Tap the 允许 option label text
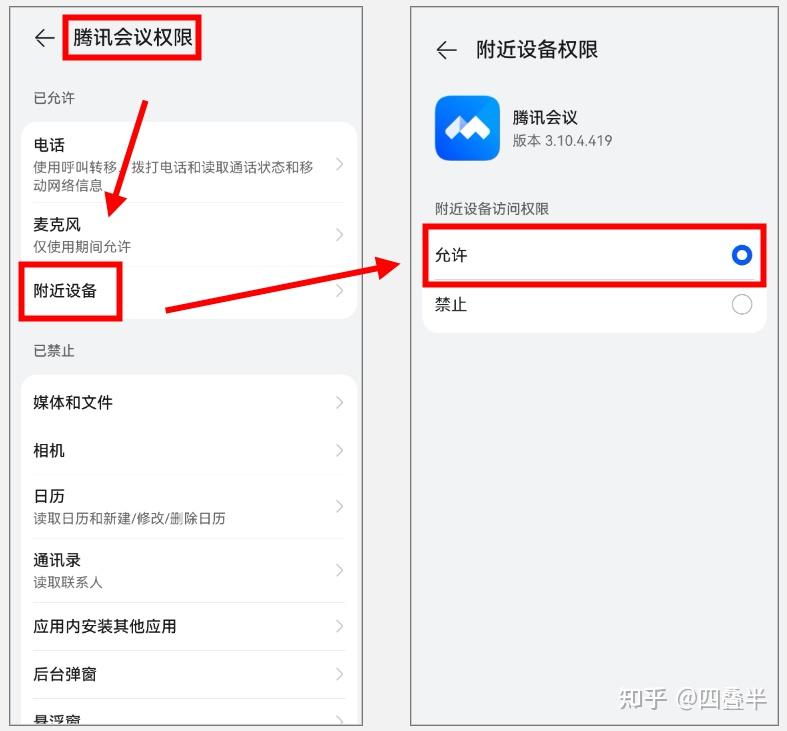Image resolution: width=787 pixels, height=731 pixels. [451, 255]
